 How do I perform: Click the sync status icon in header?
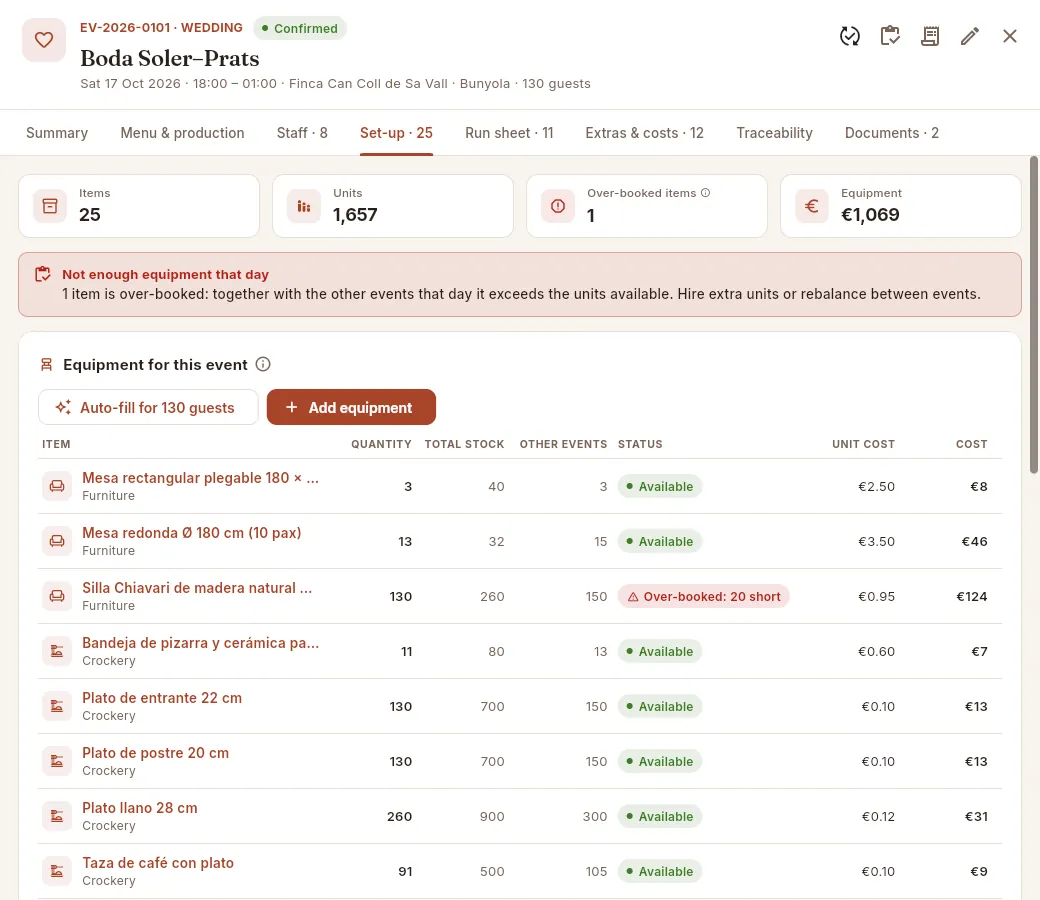coord(850,36)
